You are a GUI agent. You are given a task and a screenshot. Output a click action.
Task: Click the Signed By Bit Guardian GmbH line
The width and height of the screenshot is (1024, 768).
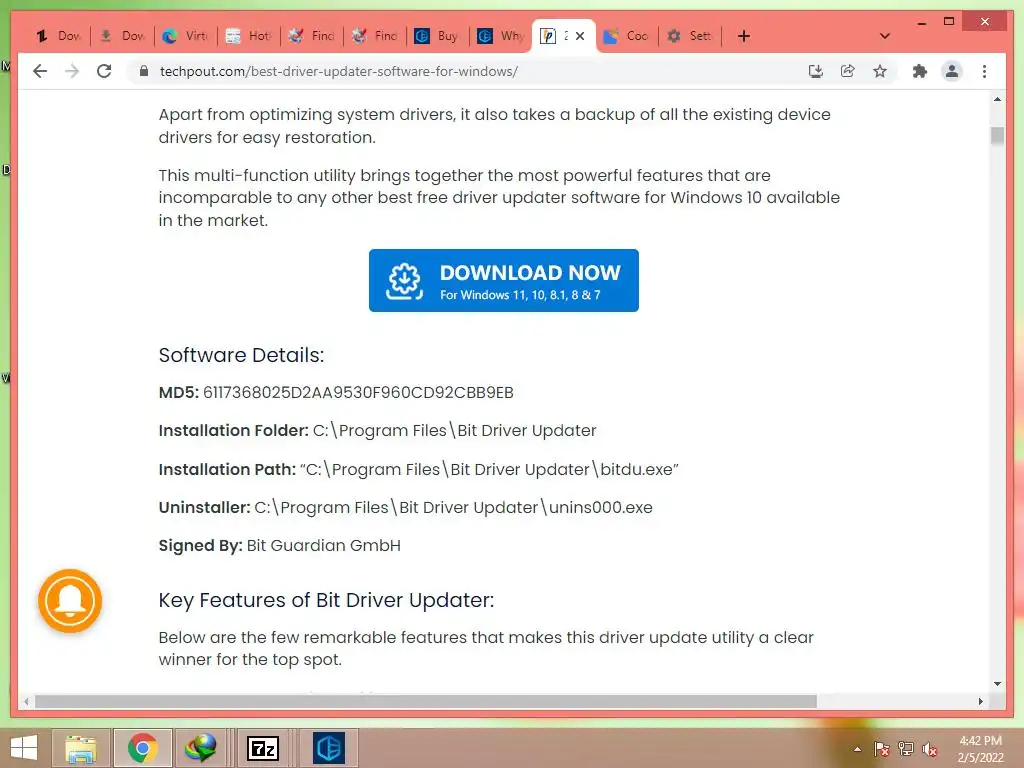point(280,545)
